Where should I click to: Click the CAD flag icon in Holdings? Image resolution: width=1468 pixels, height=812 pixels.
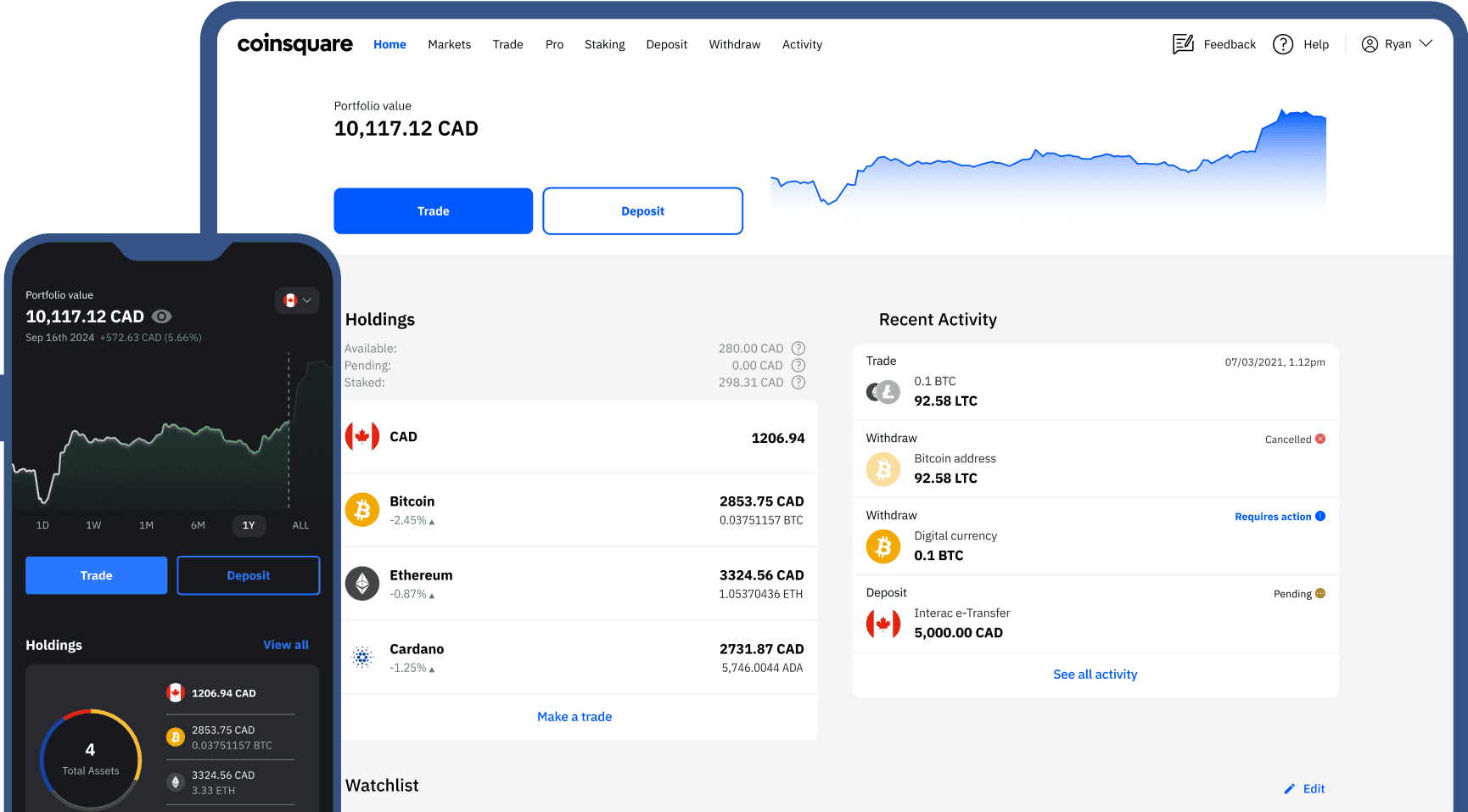pos(362,437)
